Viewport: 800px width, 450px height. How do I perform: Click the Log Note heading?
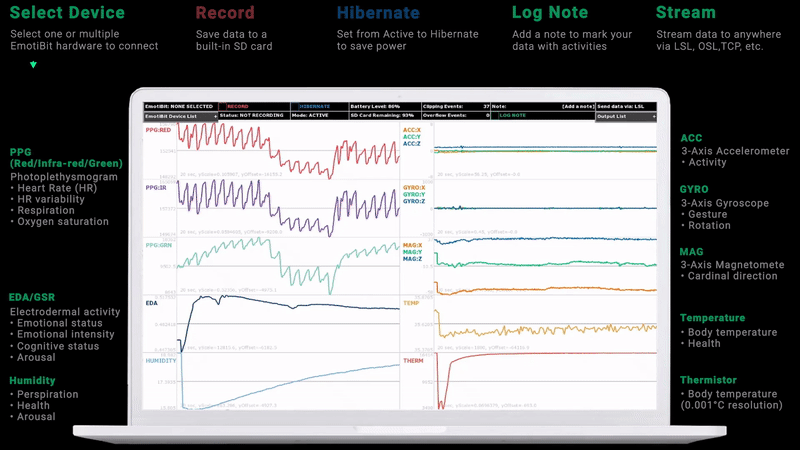tap(550, 13)
